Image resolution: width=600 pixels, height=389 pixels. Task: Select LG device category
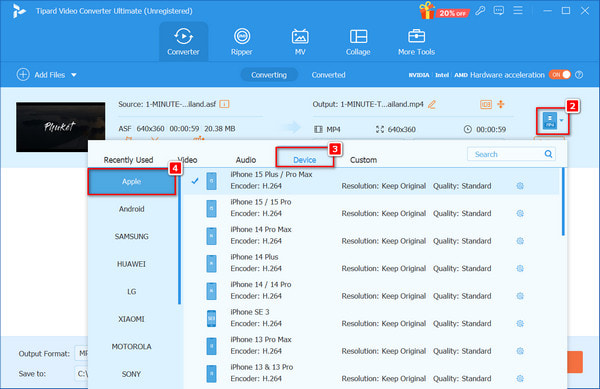tap(132, 291)
